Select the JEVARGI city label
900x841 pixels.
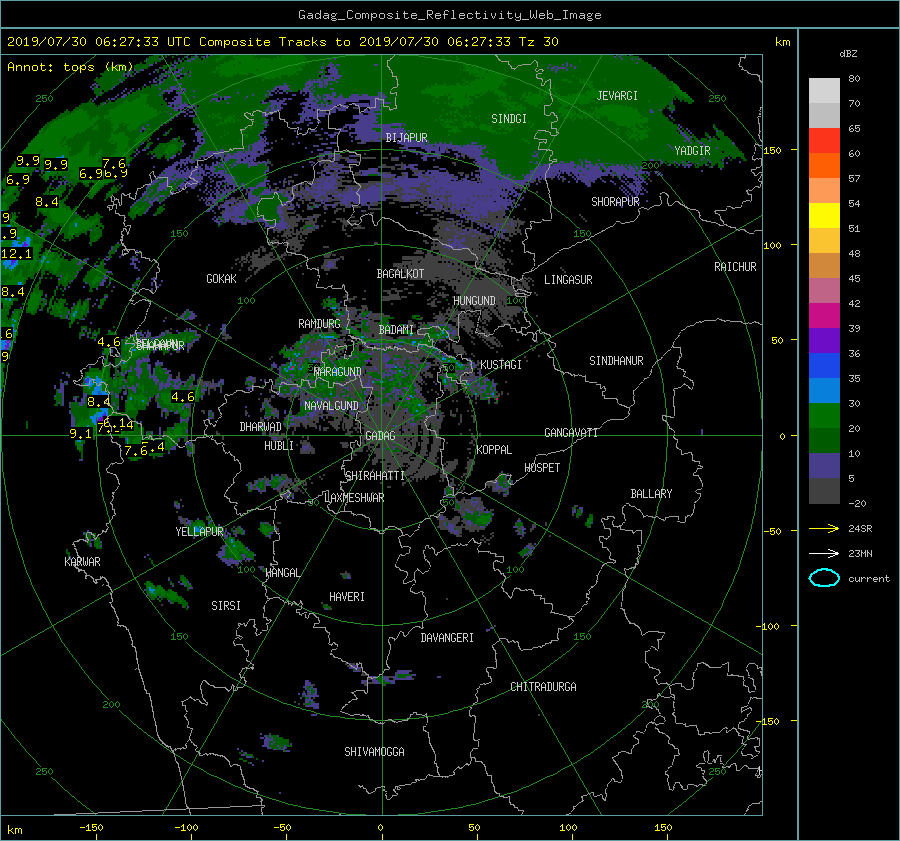(x=617, y=96)
